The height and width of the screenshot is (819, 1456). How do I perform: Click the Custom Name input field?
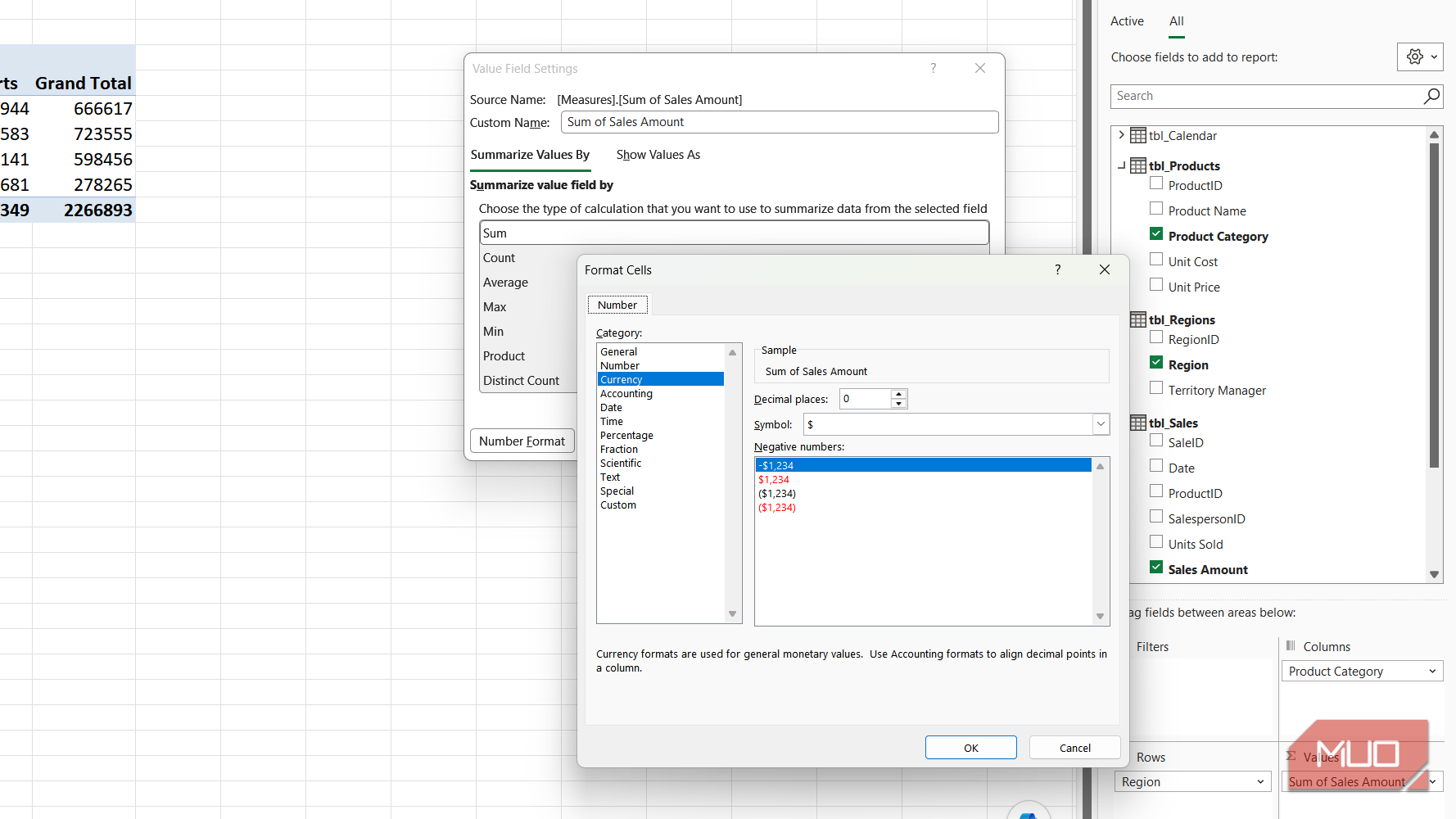coord(780,122)
